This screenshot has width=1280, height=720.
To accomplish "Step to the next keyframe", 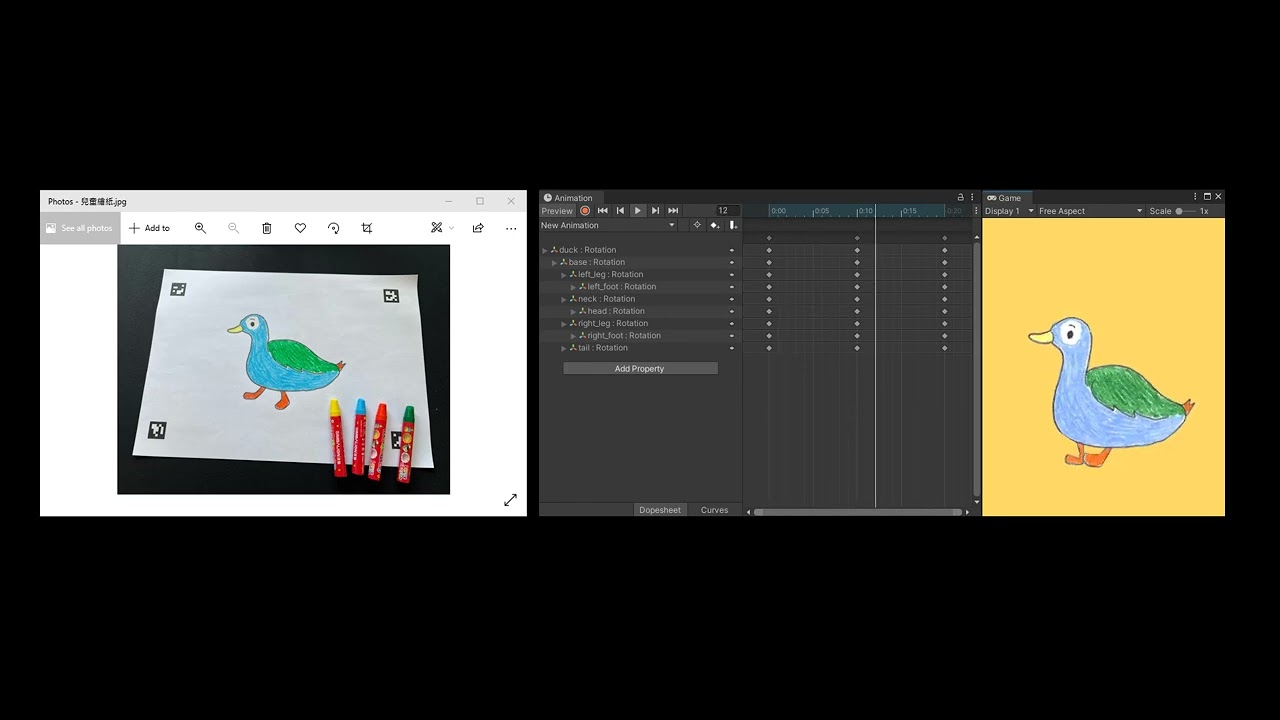I will point(655,211).
